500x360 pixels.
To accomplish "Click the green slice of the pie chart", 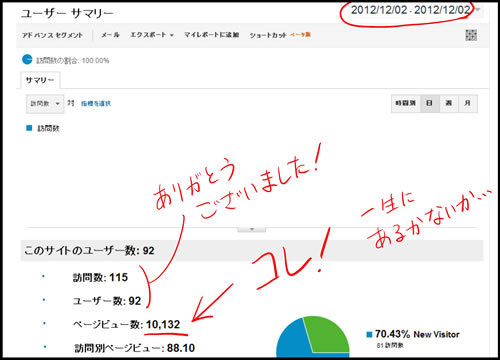I will click(328, 335).
